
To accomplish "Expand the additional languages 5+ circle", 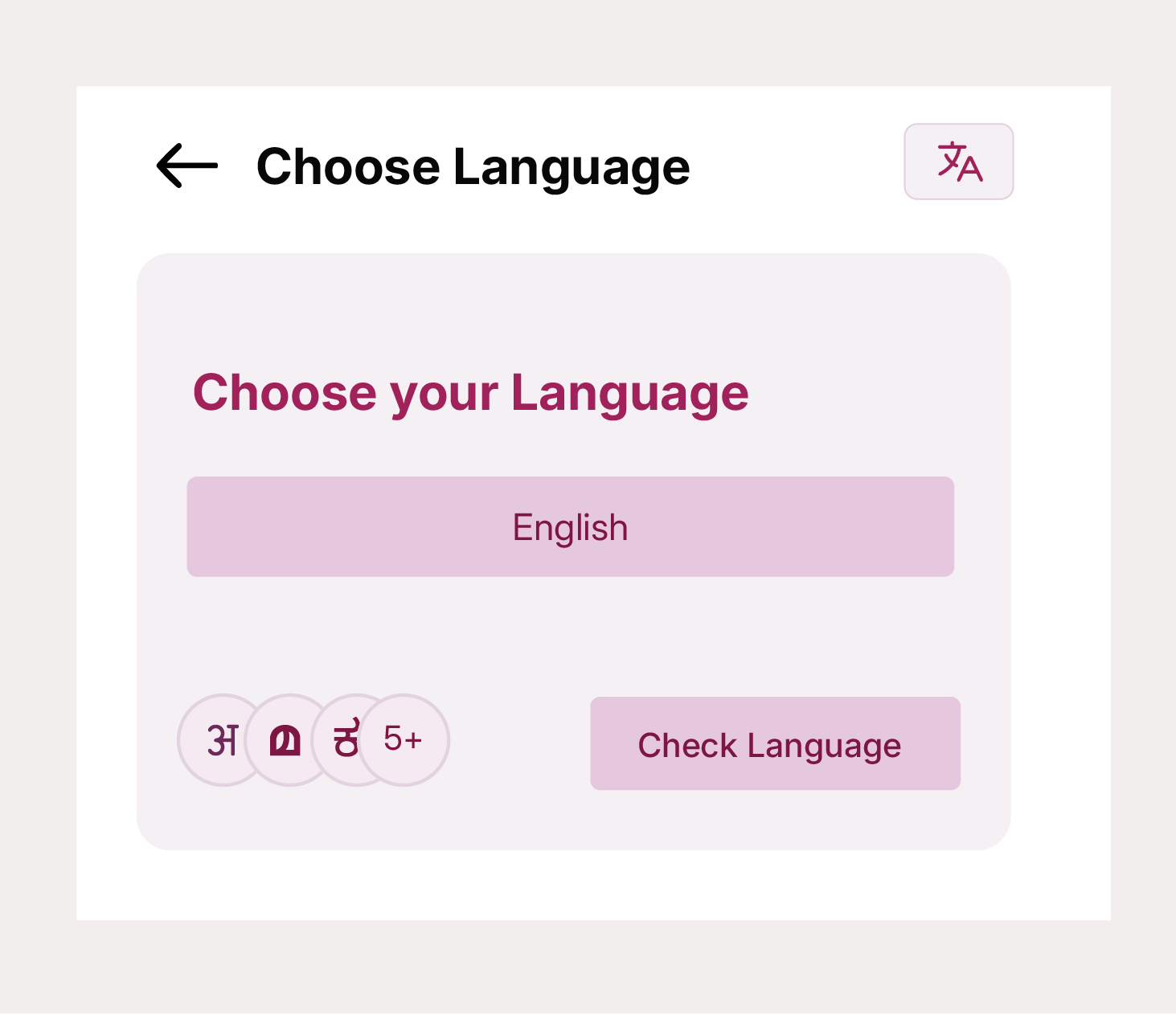I will pyautogui.click(x=404, y=740).
